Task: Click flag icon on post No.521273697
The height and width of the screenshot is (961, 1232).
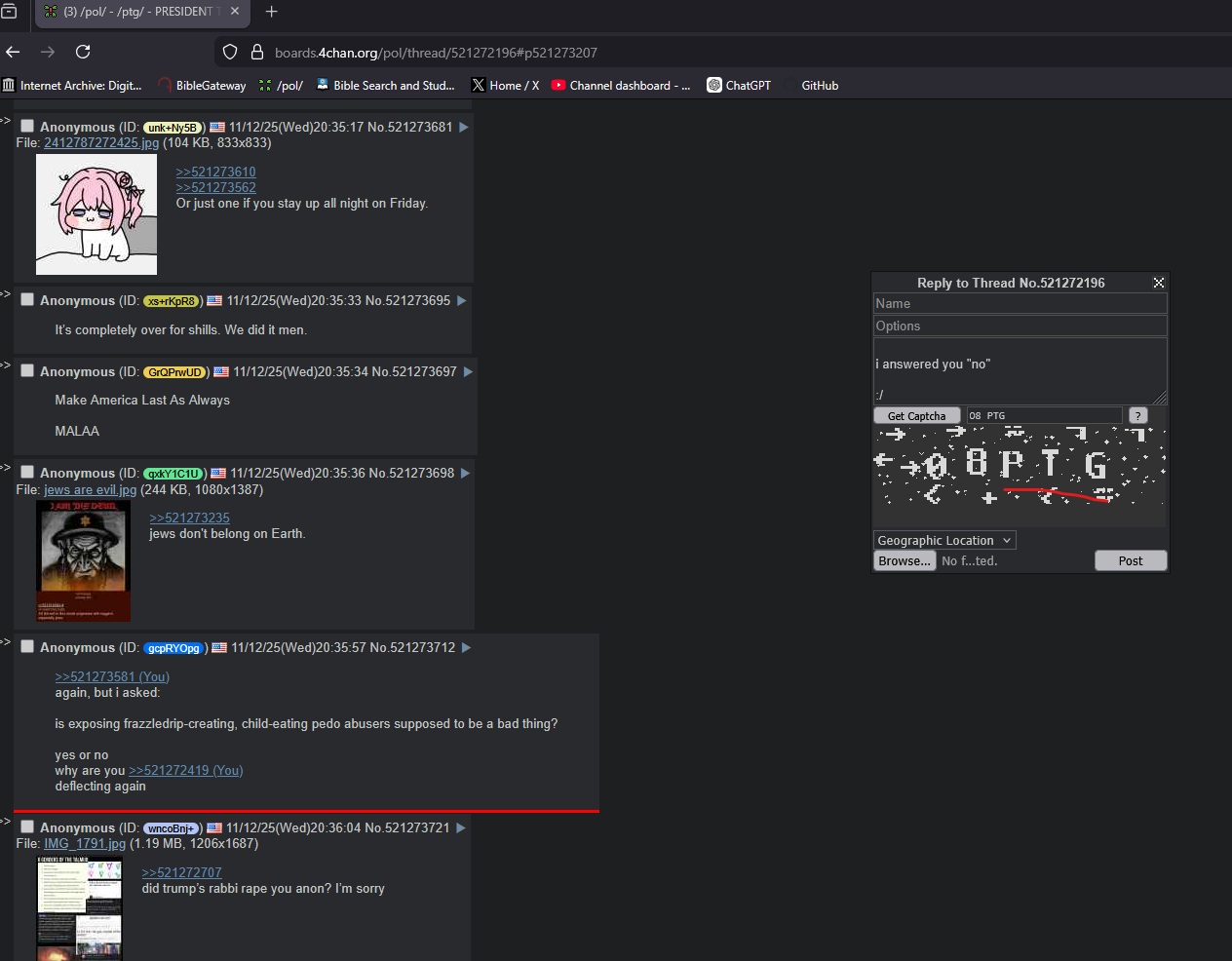Action: click(221, 371)
